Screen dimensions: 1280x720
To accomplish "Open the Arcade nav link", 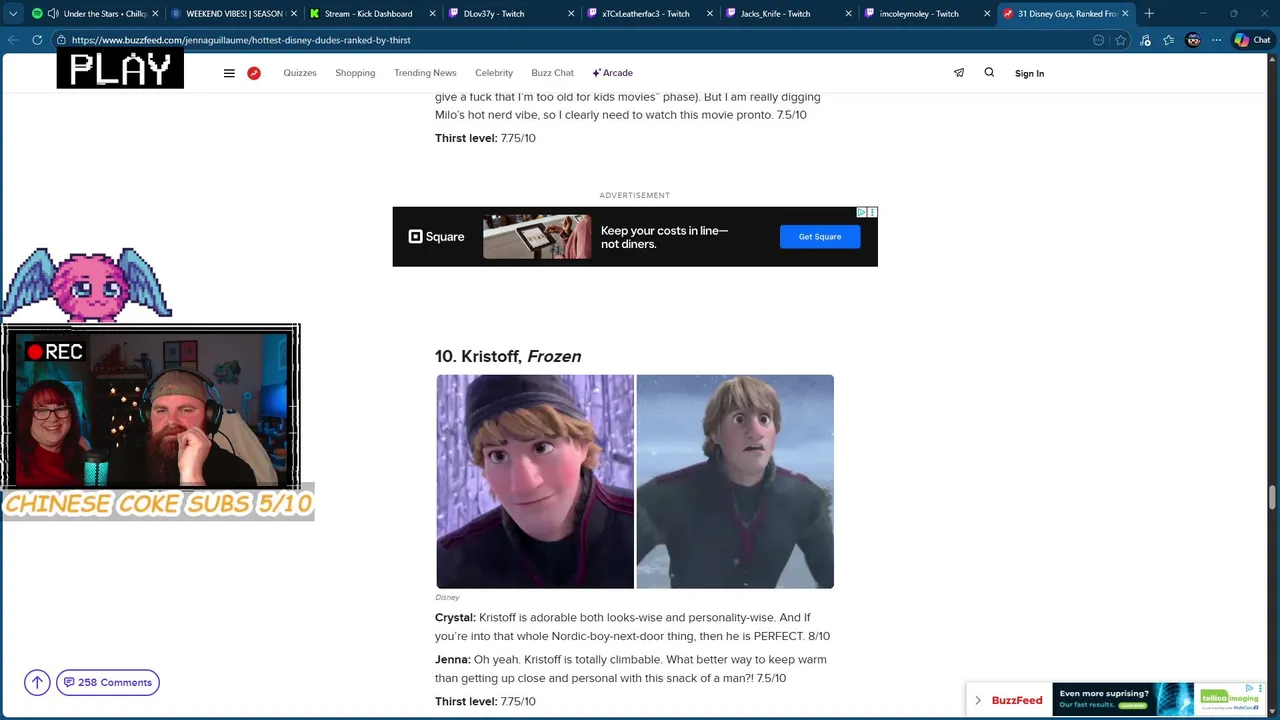I will pyautogui.click(x=613, y=73).
